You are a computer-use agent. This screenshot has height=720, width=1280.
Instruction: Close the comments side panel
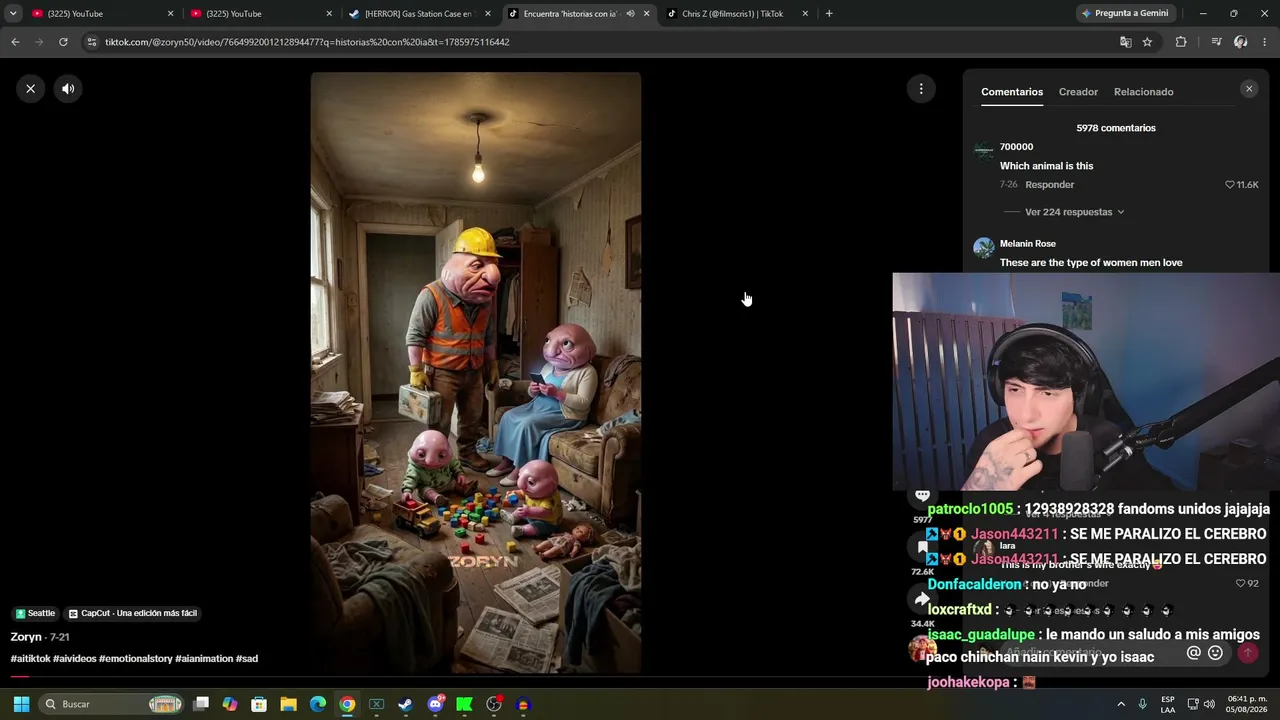(x=1248, y=89)
